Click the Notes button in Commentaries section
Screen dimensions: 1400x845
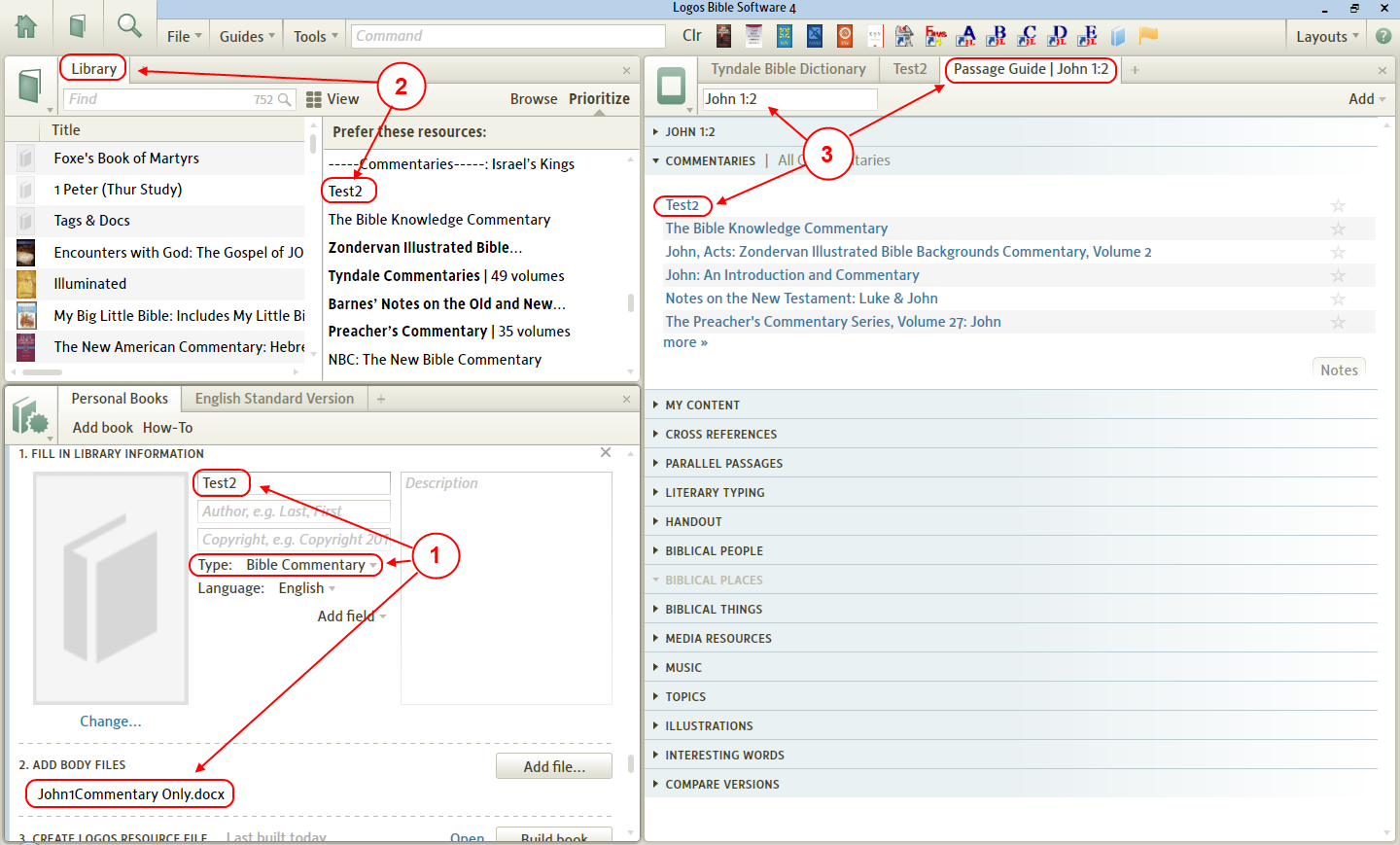(1339, 370)
